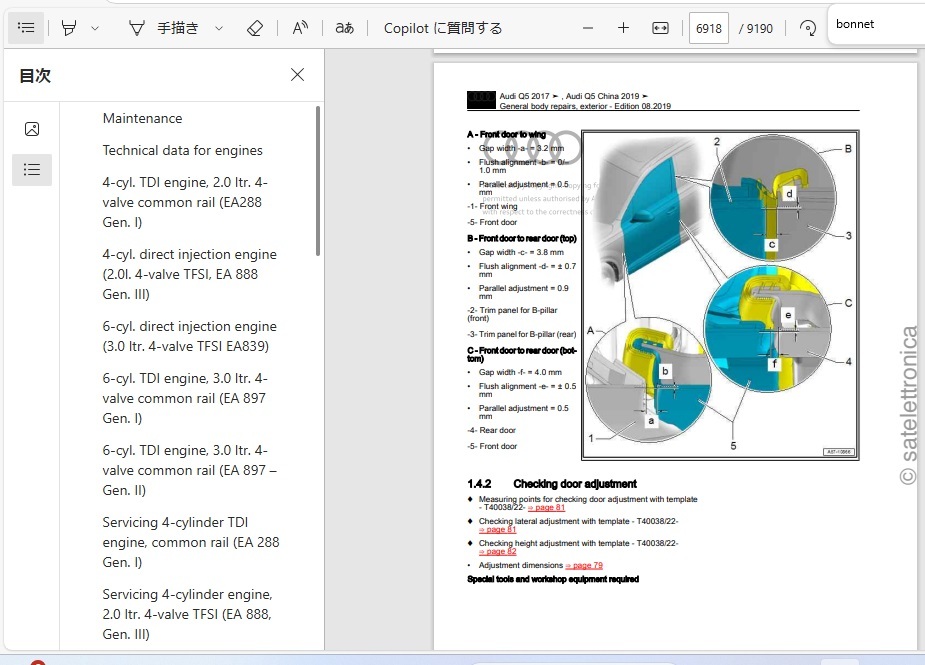Click the fit to width icon
Viewport: 925px width, 665px height.
(x=660, y=28)
